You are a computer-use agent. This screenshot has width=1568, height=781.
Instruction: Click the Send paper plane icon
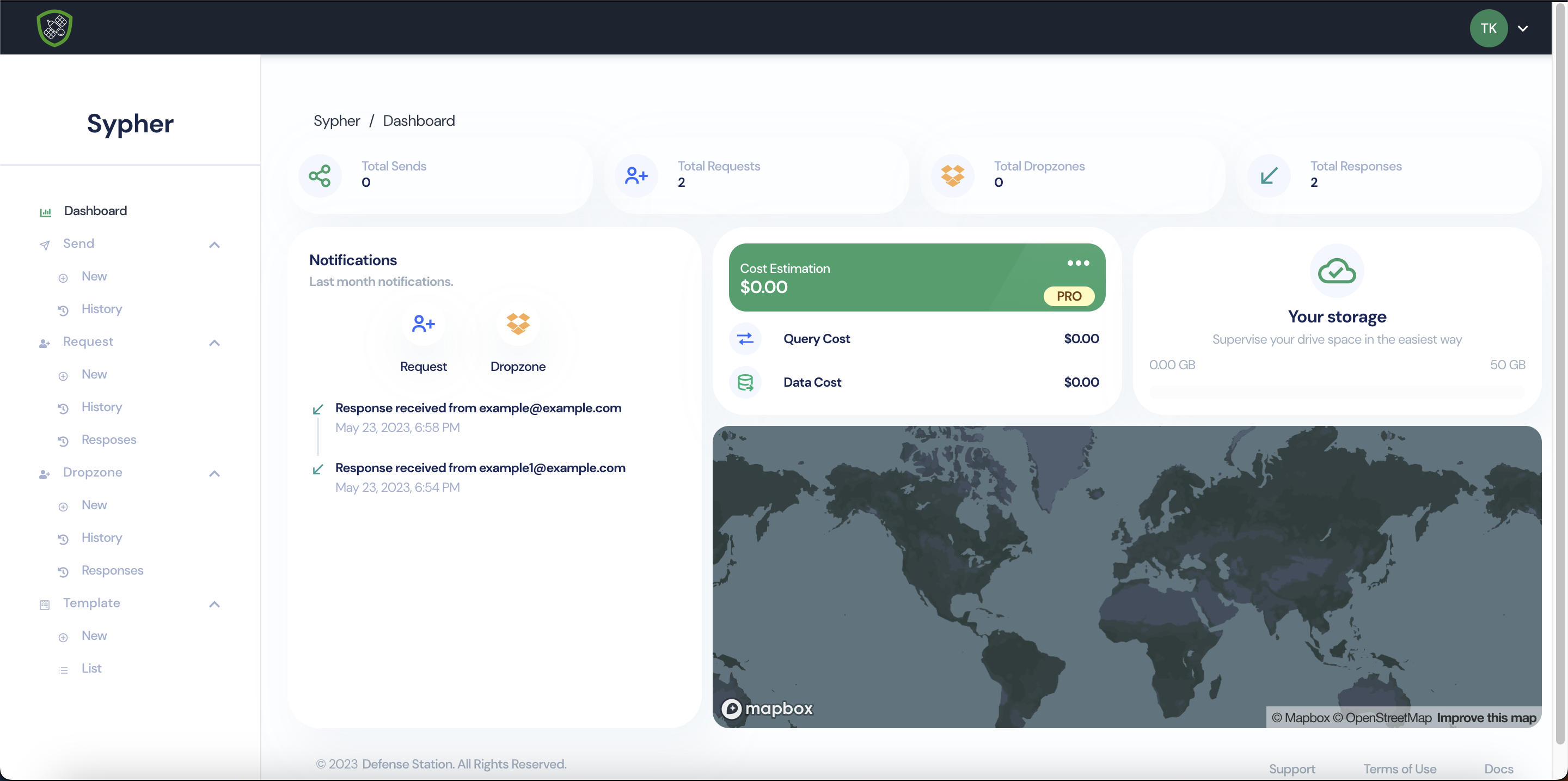(45, 245)
